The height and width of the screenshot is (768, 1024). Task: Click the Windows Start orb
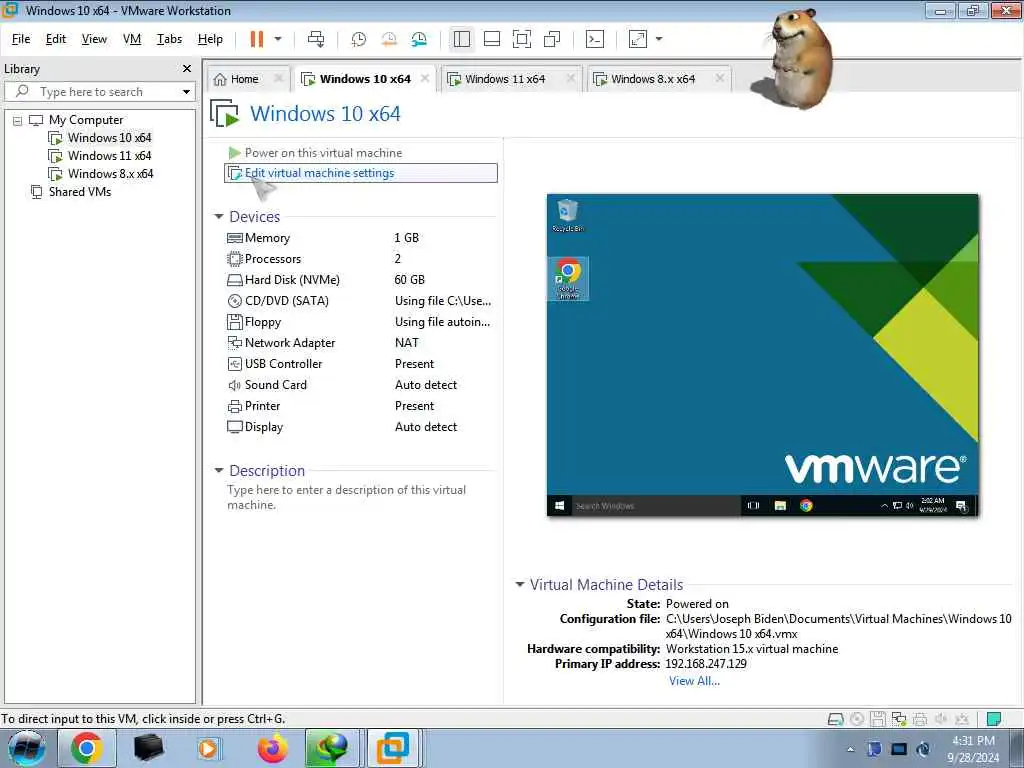pyautogui.click(x=27, y=748)
